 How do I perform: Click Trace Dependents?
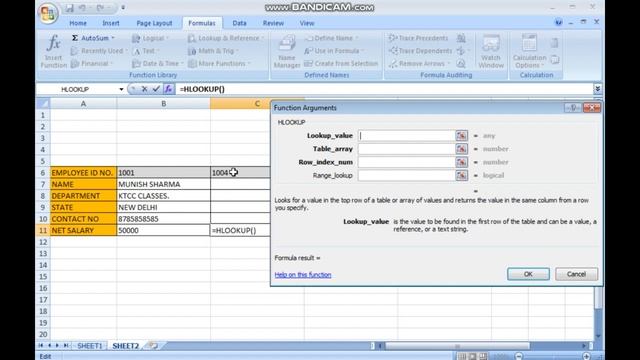[x=420, y=51]
